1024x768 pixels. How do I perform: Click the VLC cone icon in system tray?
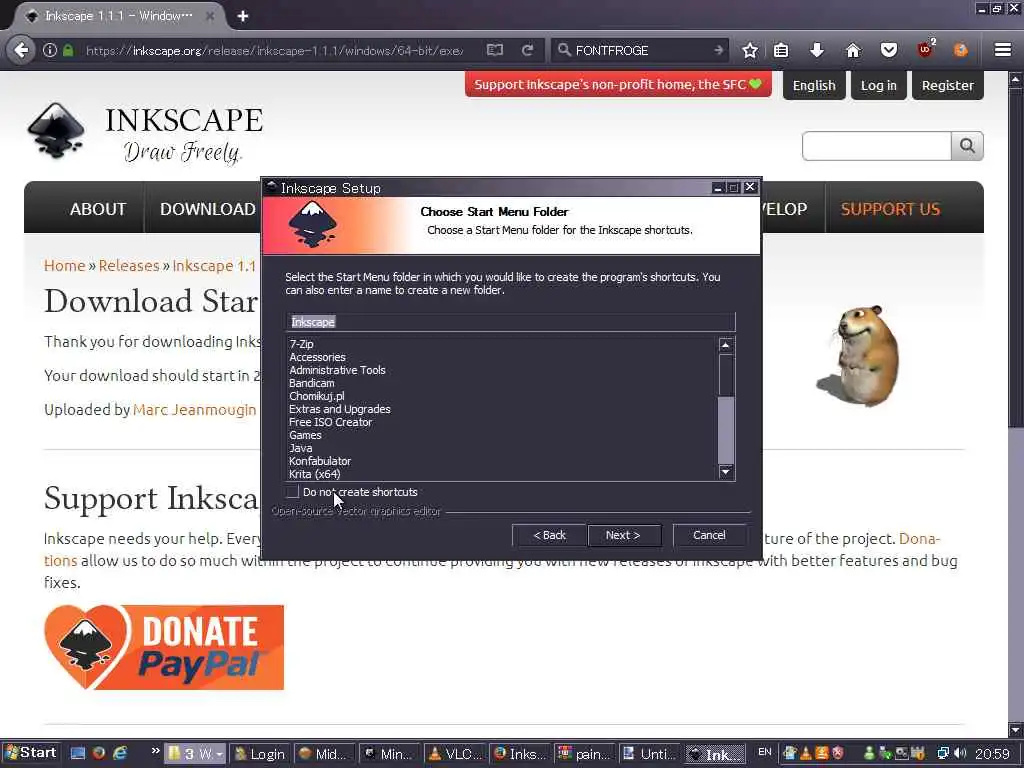click(x=806, y=754)
